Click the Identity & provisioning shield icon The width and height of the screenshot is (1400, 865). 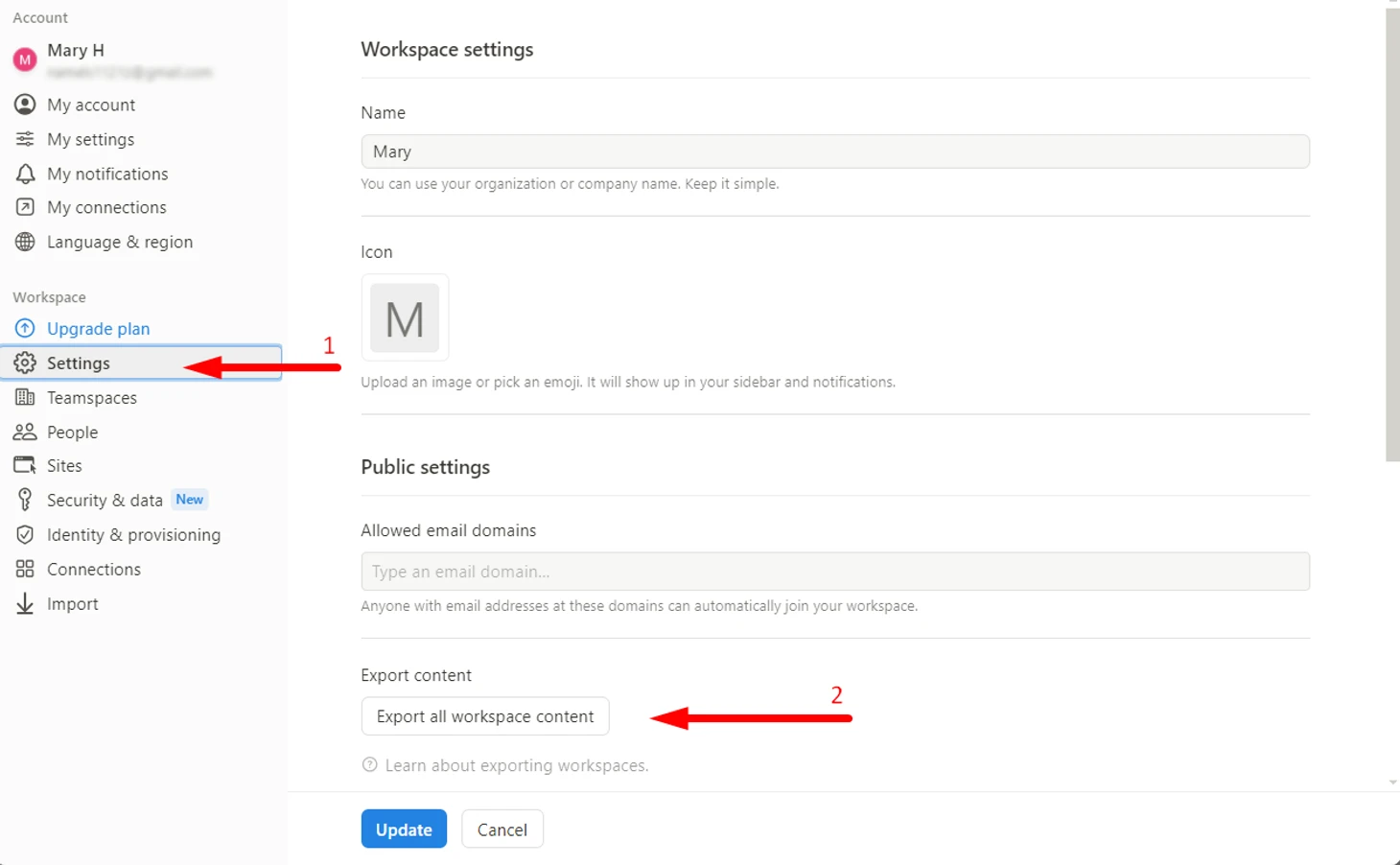click(25, 534)
